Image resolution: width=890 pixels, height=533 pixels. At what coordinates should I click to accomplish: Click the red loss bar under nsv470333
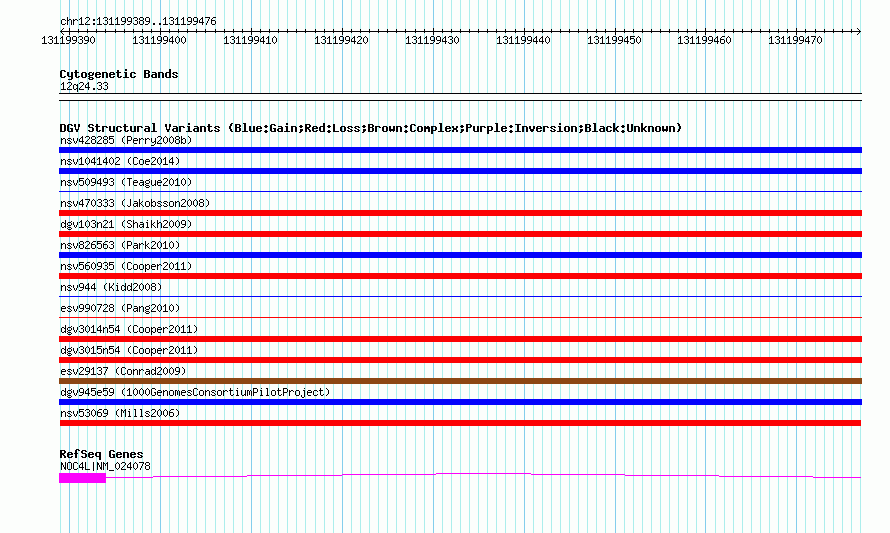pyautogui.click(x=460, y=213)
